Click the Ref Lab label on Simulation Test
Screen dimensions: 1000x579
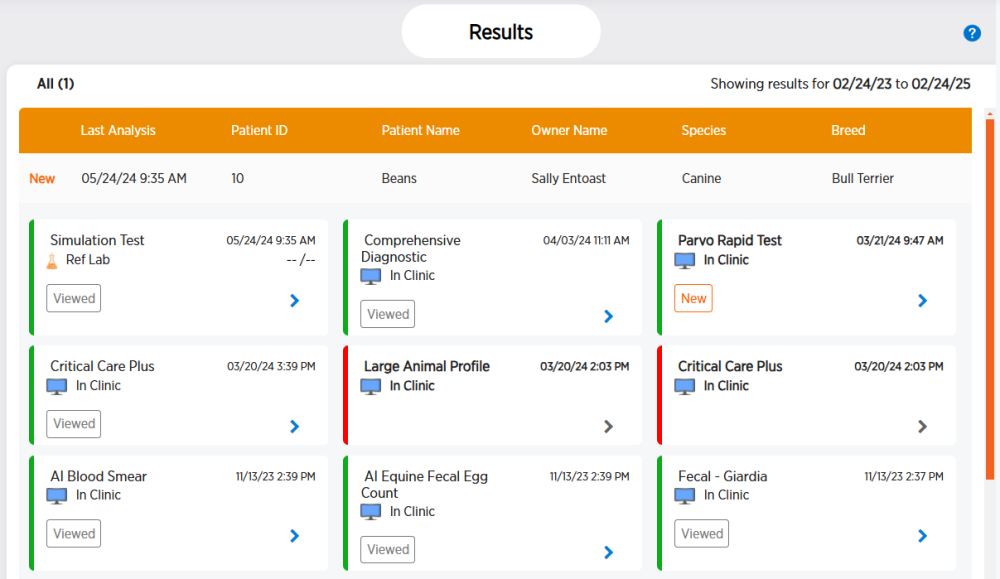[x=88, y=260]
